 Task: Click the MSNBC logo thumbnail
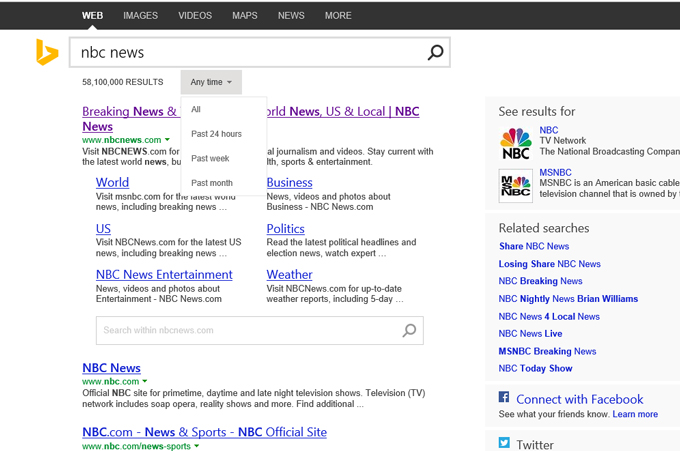click(516, 186)
